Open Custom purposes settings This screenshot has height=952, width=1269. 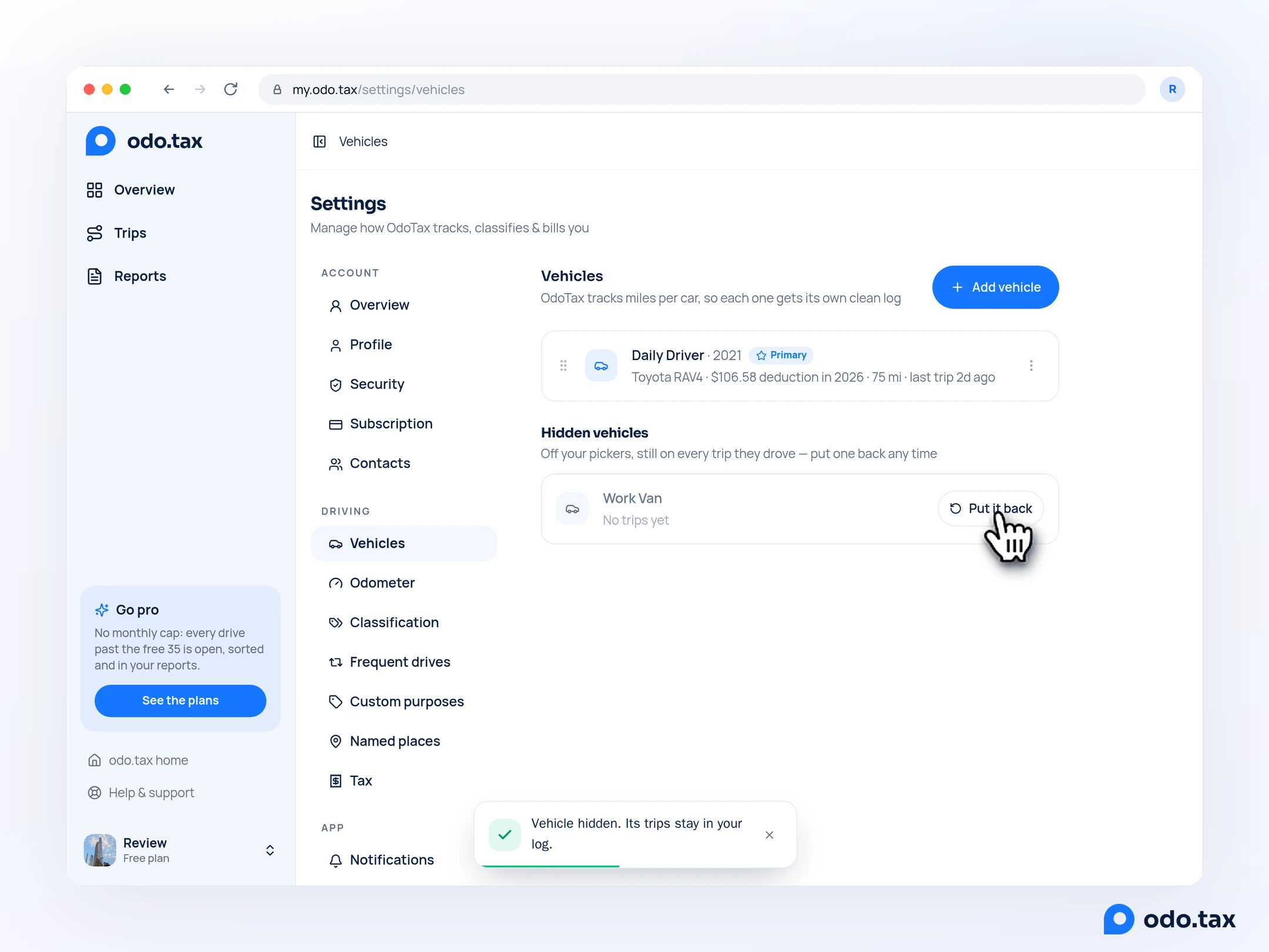coord(404,702)
